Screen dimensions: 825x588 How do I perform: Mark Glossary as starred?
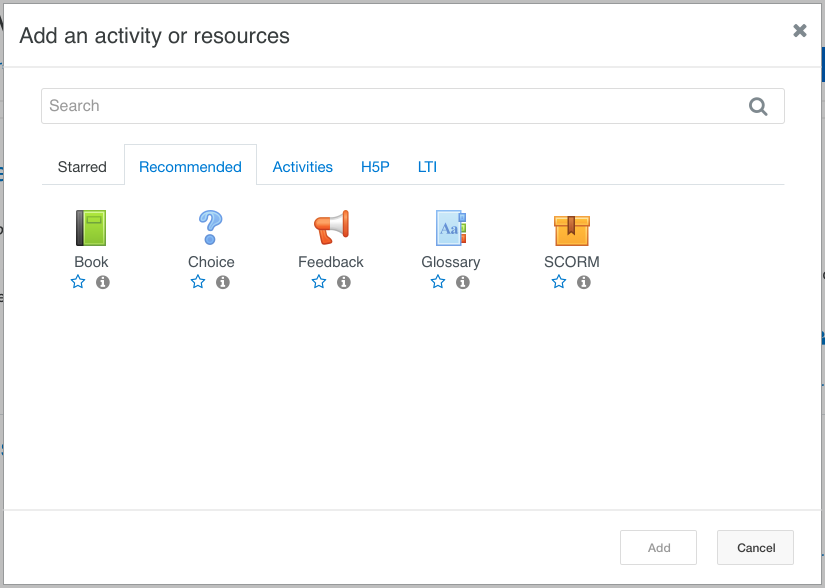(x=438, y=282)
